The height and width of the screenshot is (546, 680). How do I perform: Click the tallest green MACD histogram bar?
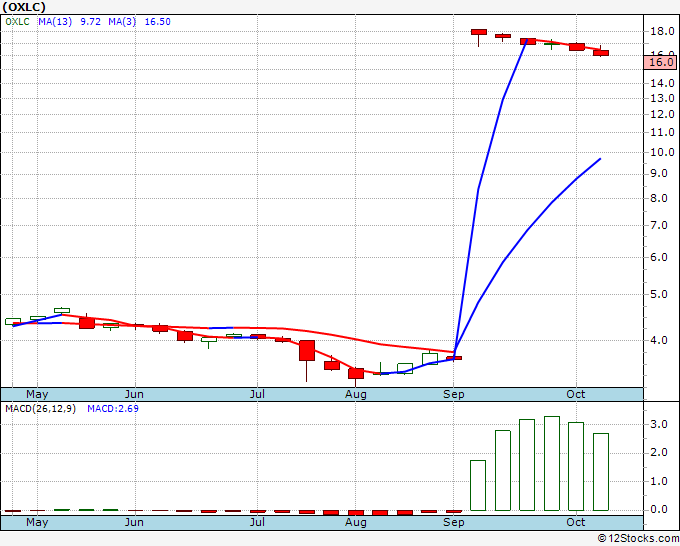[x=552, y=464]
